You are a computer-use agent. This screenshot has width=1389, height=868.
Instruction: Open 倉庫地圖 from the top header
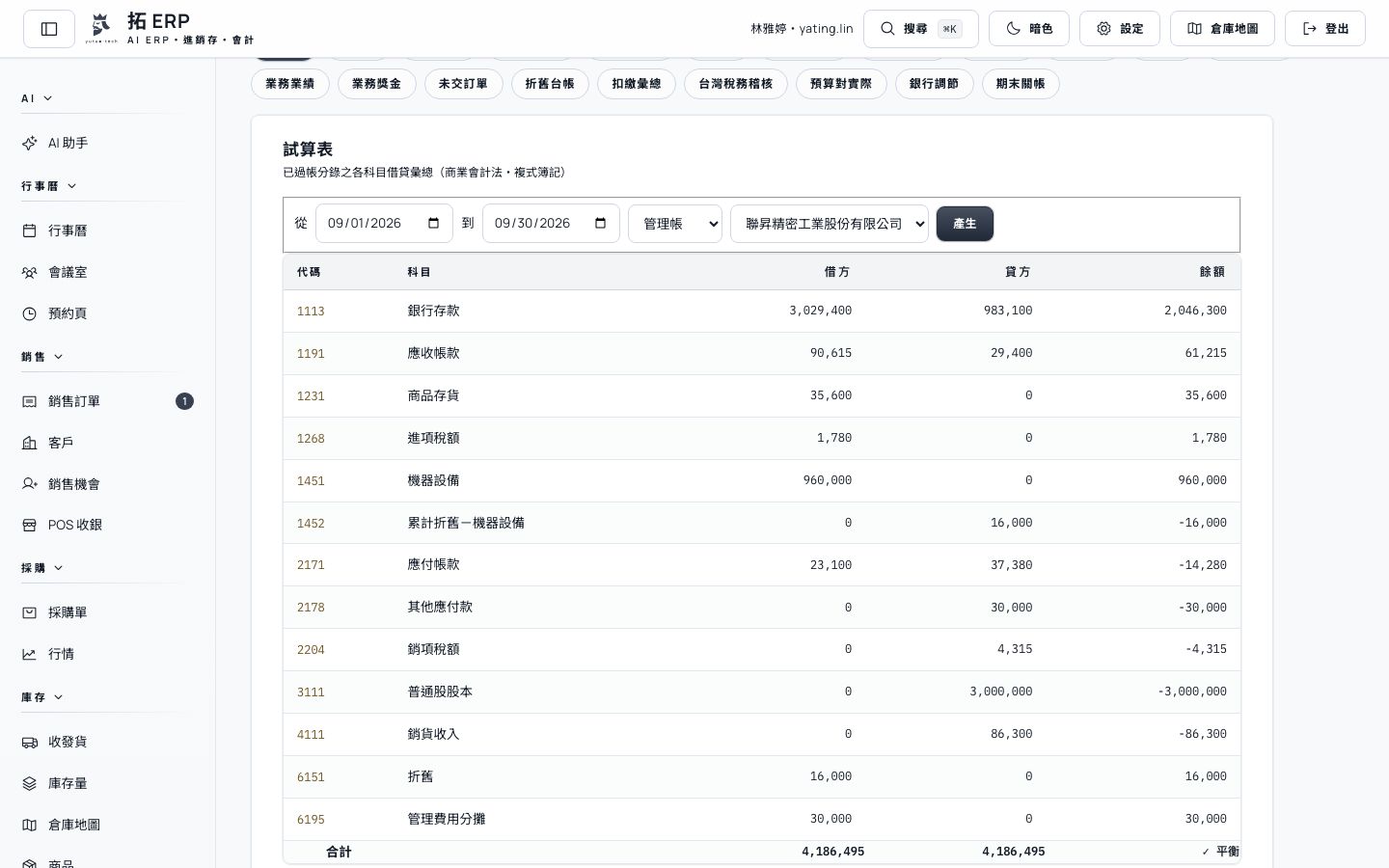pyautogui.click(x=1222, y=29)
